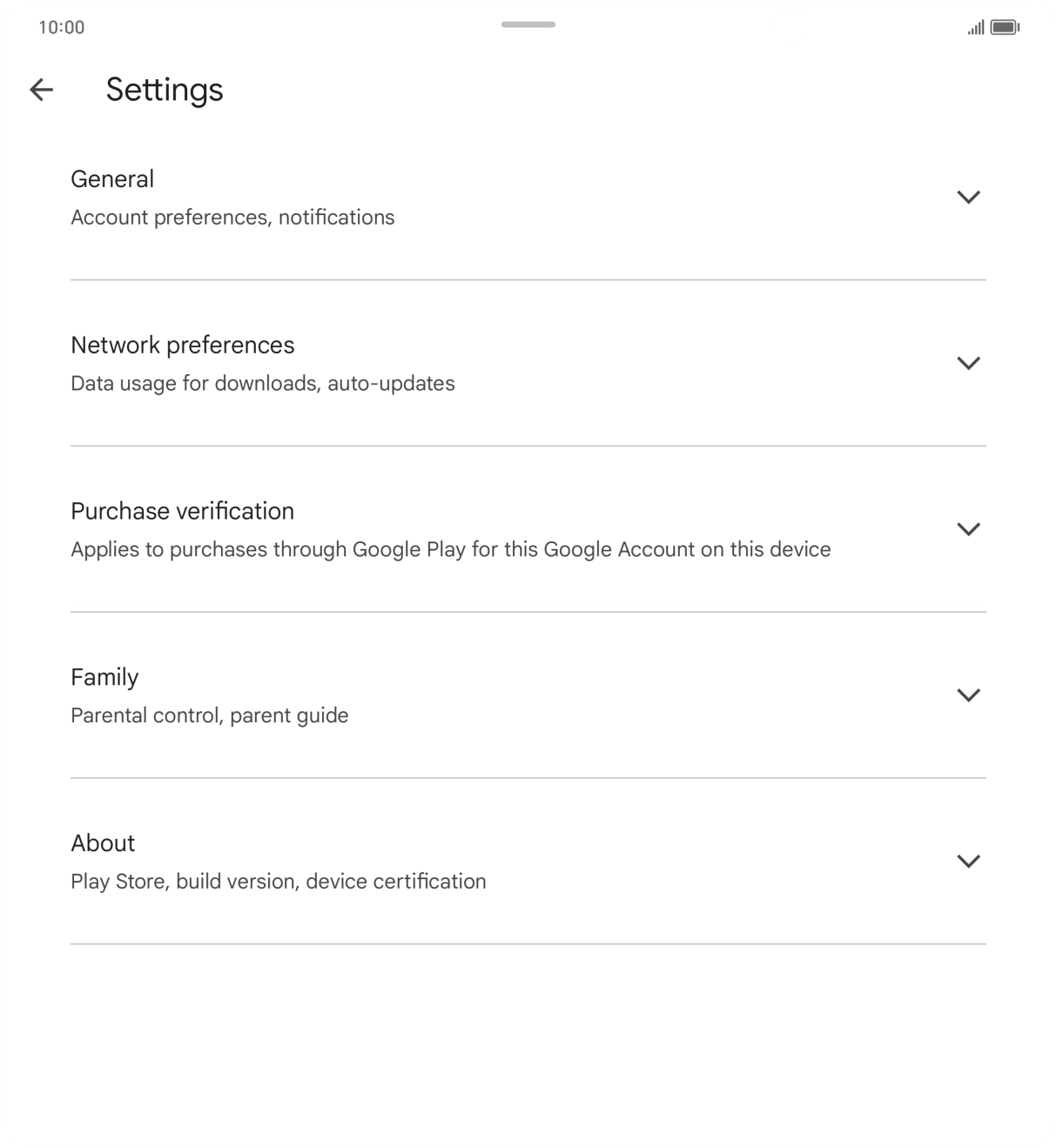Click the Settings page title
This screenshot has width=1057, height=1148.
coord(165,91)
